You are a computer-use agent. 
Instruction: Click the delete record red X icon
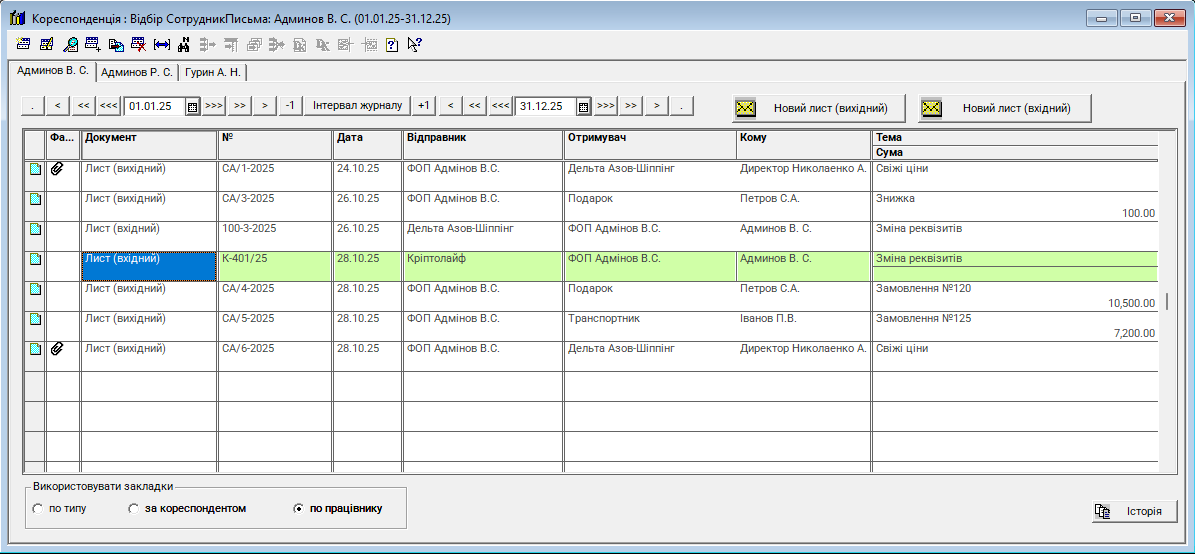pos(138,44)
